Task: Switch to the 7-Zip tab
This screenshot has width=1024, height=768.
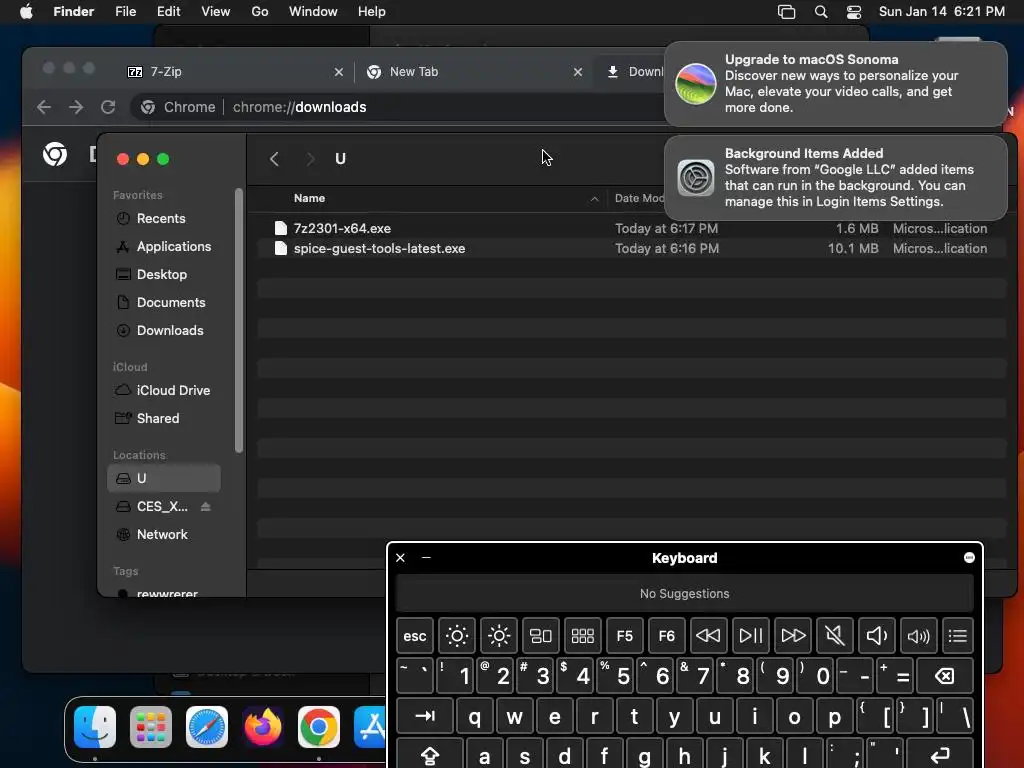Action: tap(235, 72)
